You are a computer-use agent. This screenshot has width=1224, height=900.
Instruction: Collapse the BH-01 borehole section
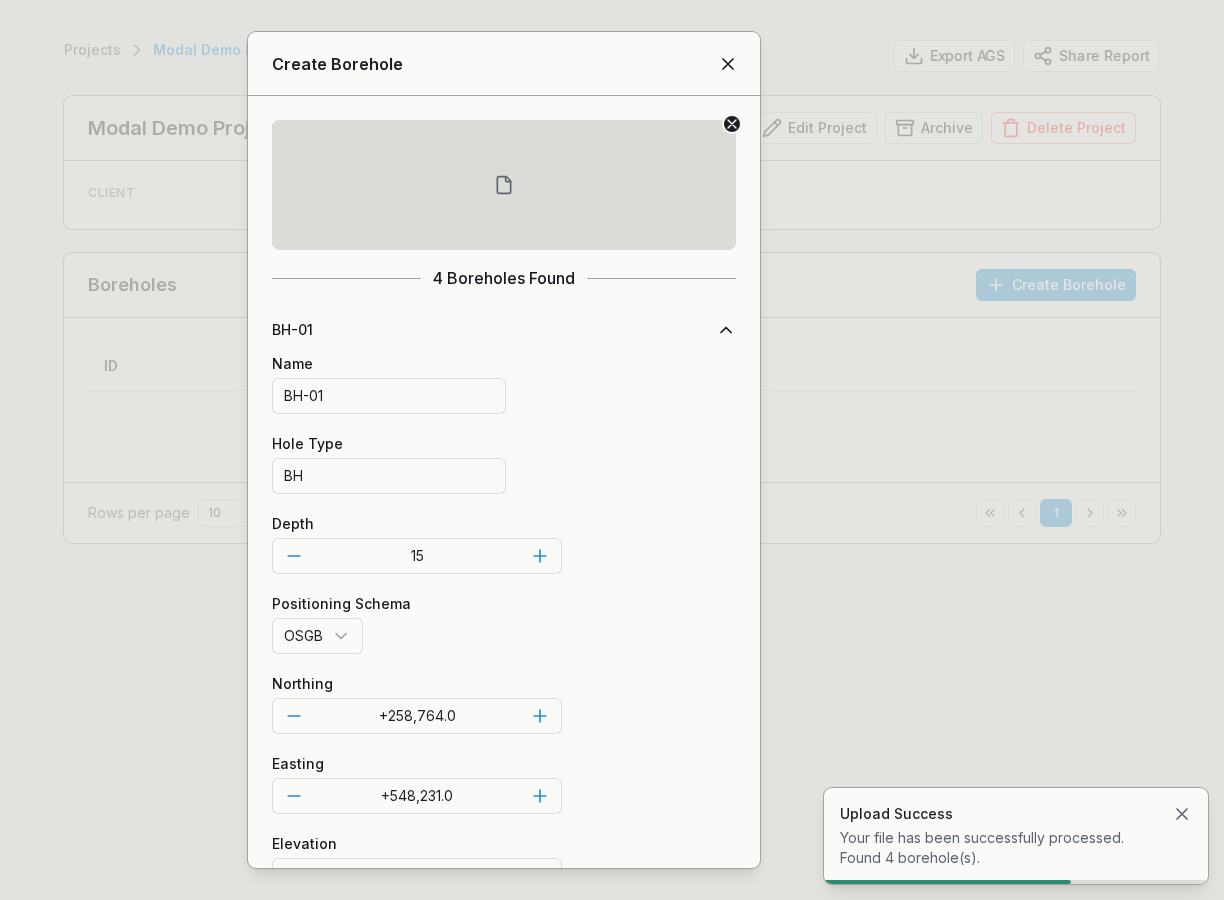(x=726, y=330)
